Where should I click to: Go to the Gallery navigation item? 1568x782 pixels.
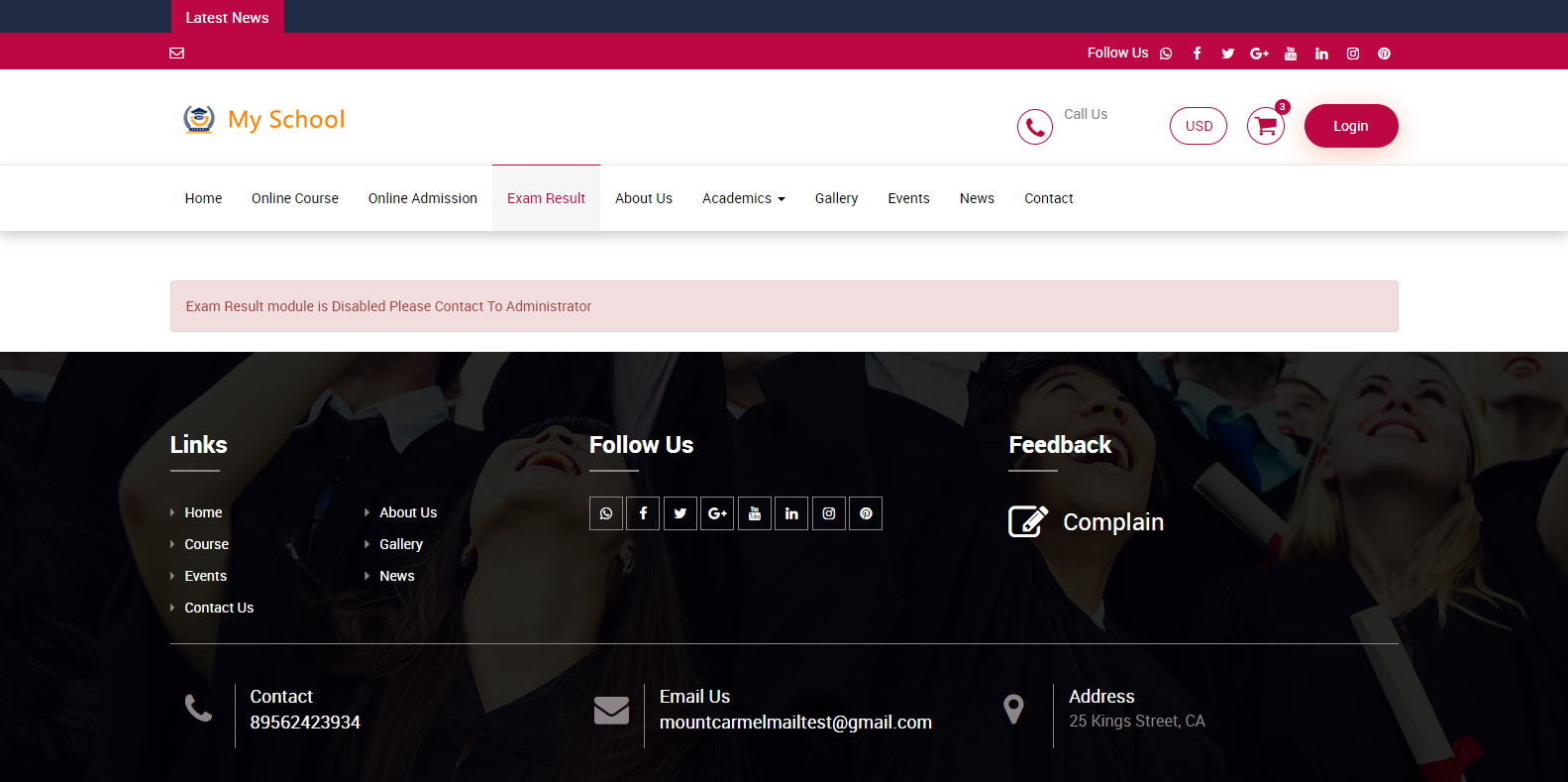pos(836,198)
